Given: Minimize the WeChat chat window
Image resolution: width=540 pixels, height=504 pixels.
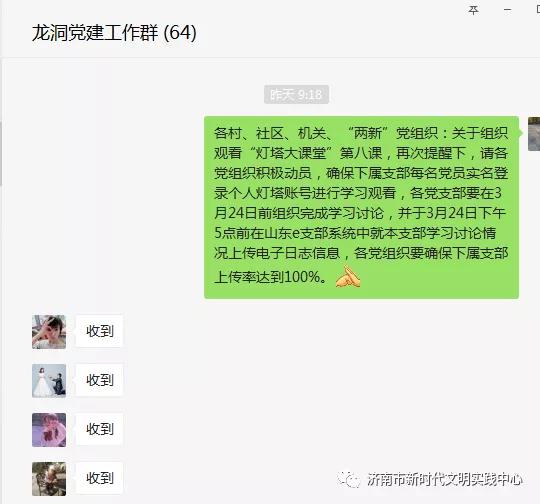Looking at the screenshot, I should pos(507,10).
